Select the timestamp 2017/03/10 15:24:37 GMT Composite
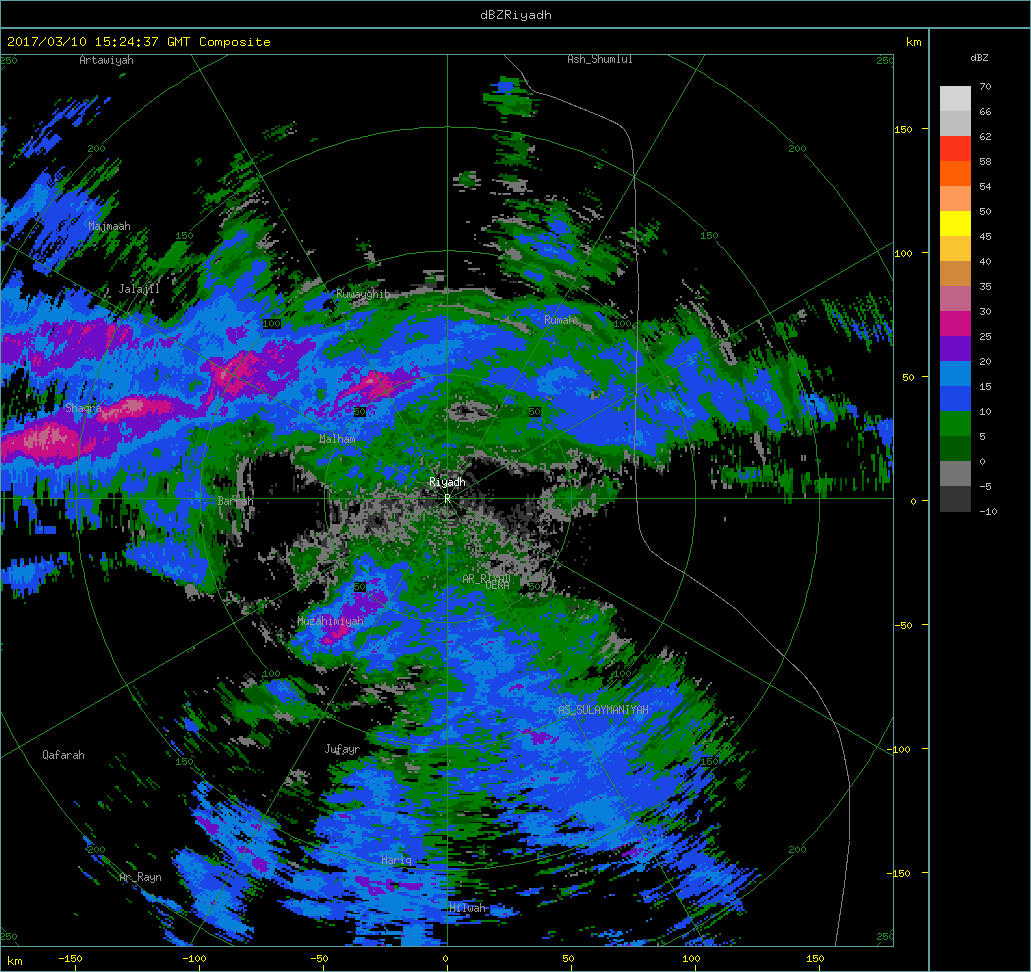Screen dimensions: 1031x972 (x=139, y=41)
